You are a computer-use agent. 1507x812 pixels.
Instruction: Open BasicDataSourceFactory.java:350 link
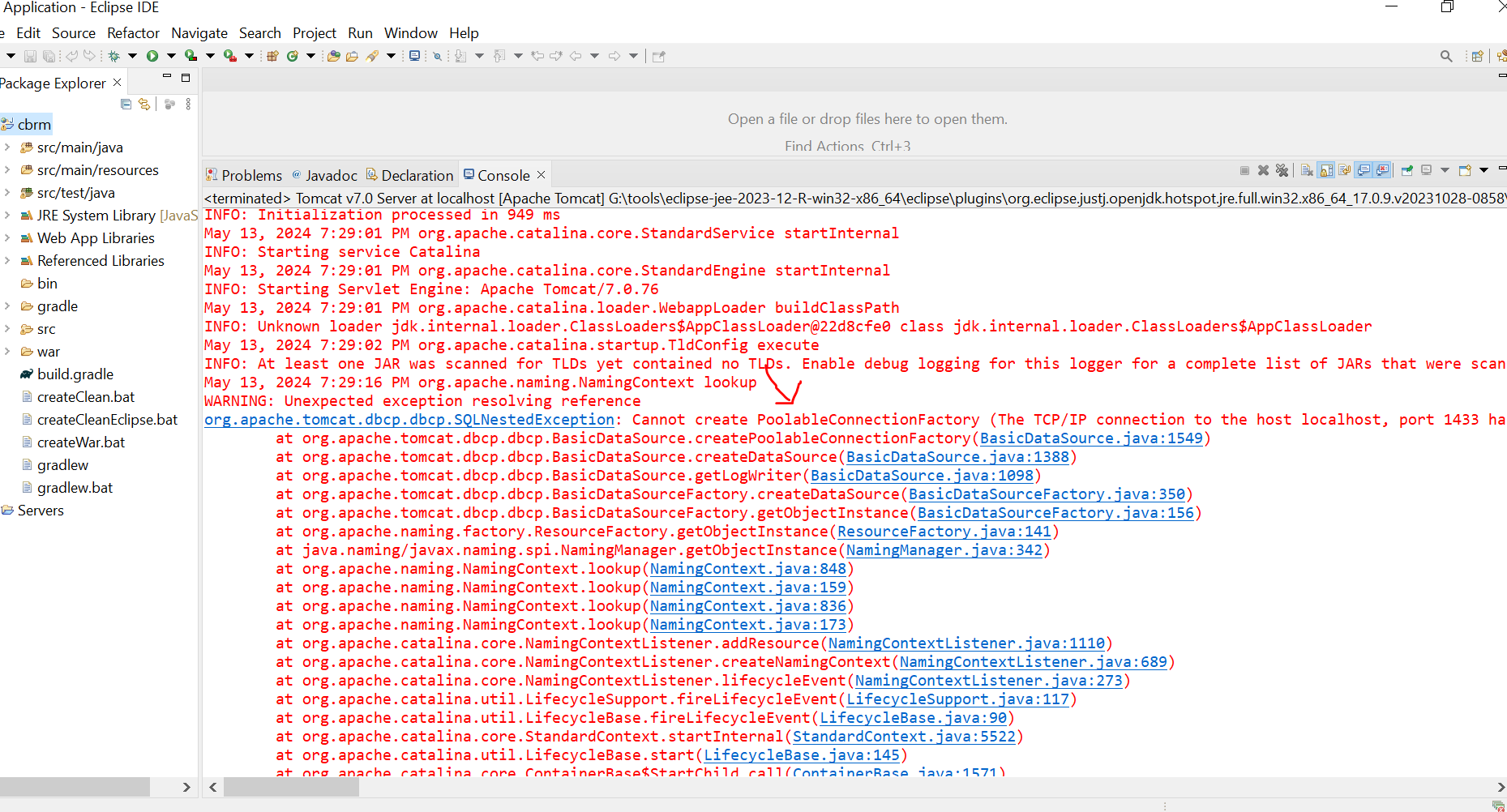pos(1047,494)
